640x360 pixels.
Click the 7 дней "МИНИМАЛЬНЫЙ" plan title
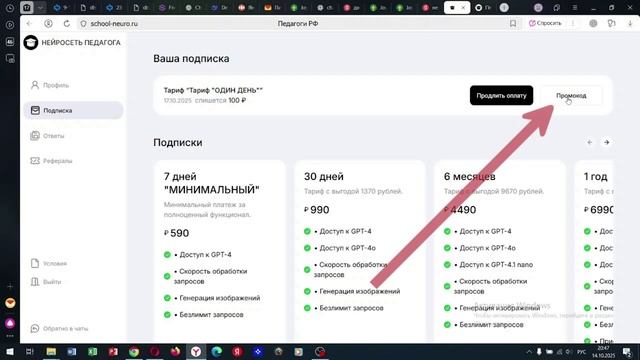click(211, 183)
